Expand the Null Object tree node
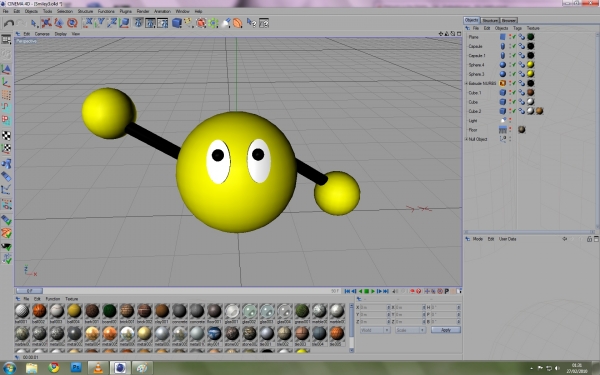The image size is (600, 375). pos(466,139)
